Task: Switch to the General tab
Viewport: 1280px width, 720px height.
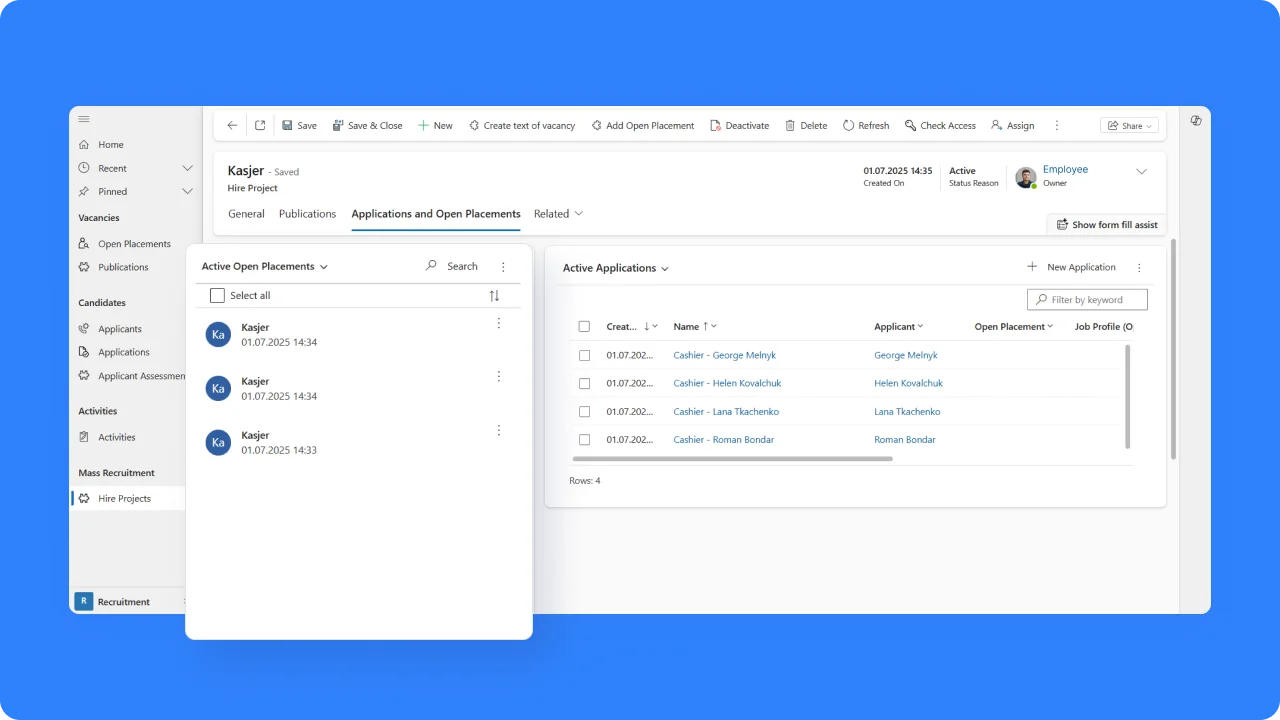Action: [x=246, y=214]
